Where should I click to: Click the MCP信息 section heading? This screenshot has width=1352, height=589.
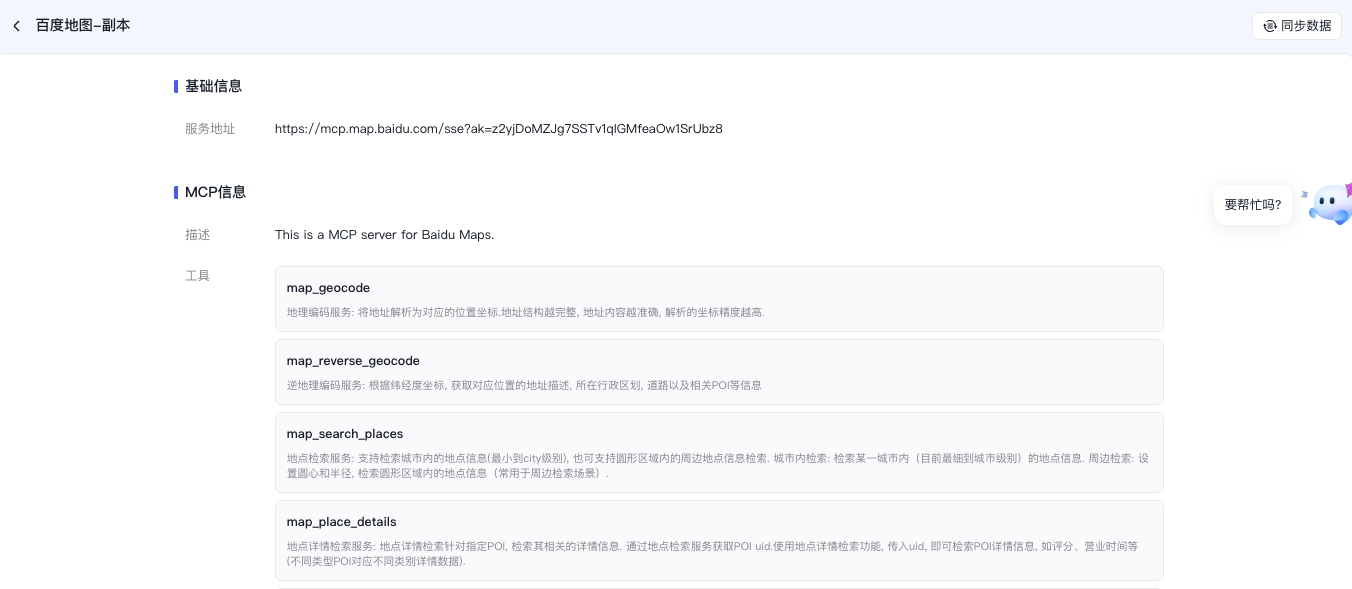215,192
